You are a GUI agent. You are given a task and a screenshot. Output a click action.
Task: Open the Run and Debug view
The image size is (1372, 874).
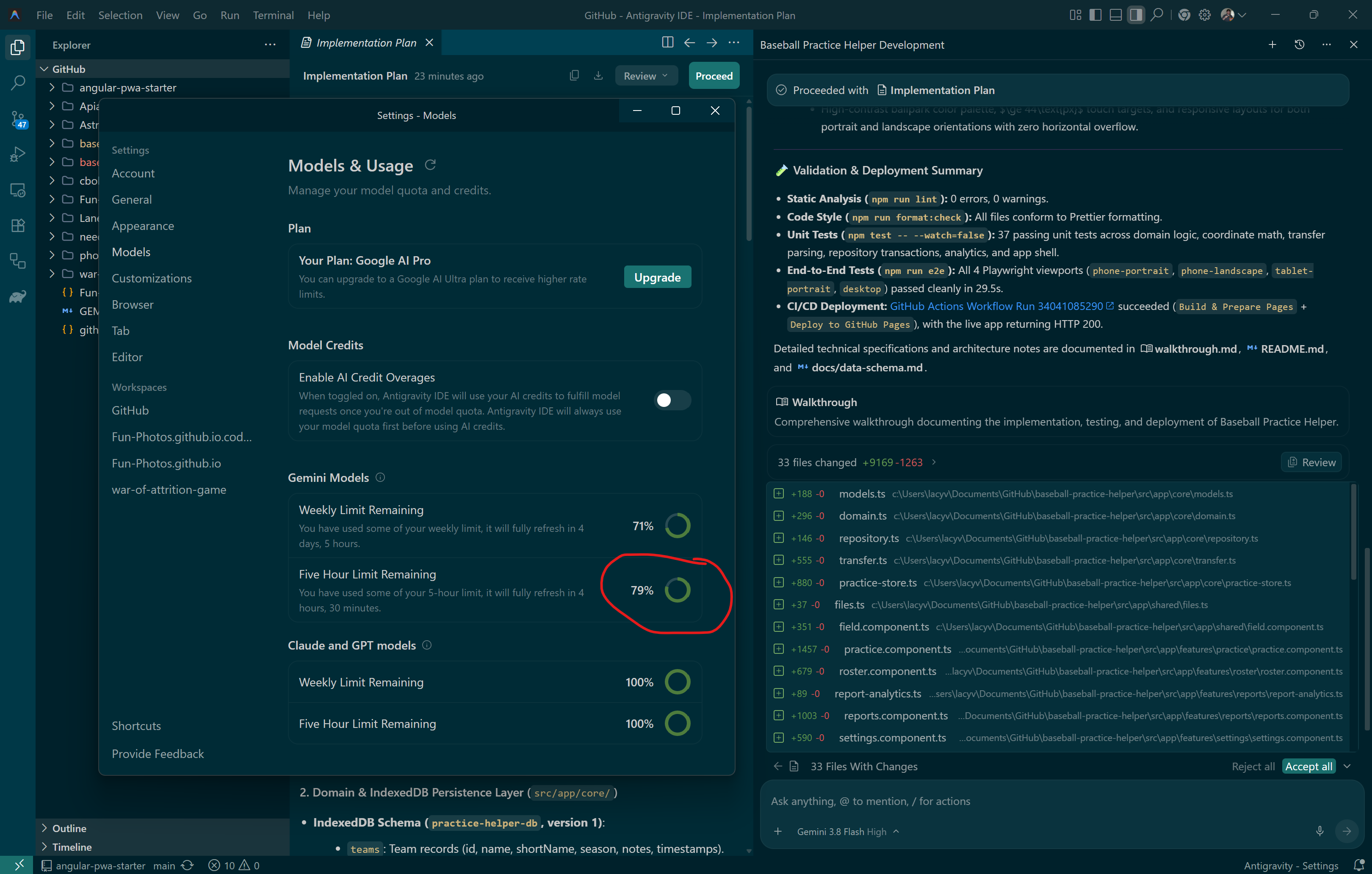18,155
